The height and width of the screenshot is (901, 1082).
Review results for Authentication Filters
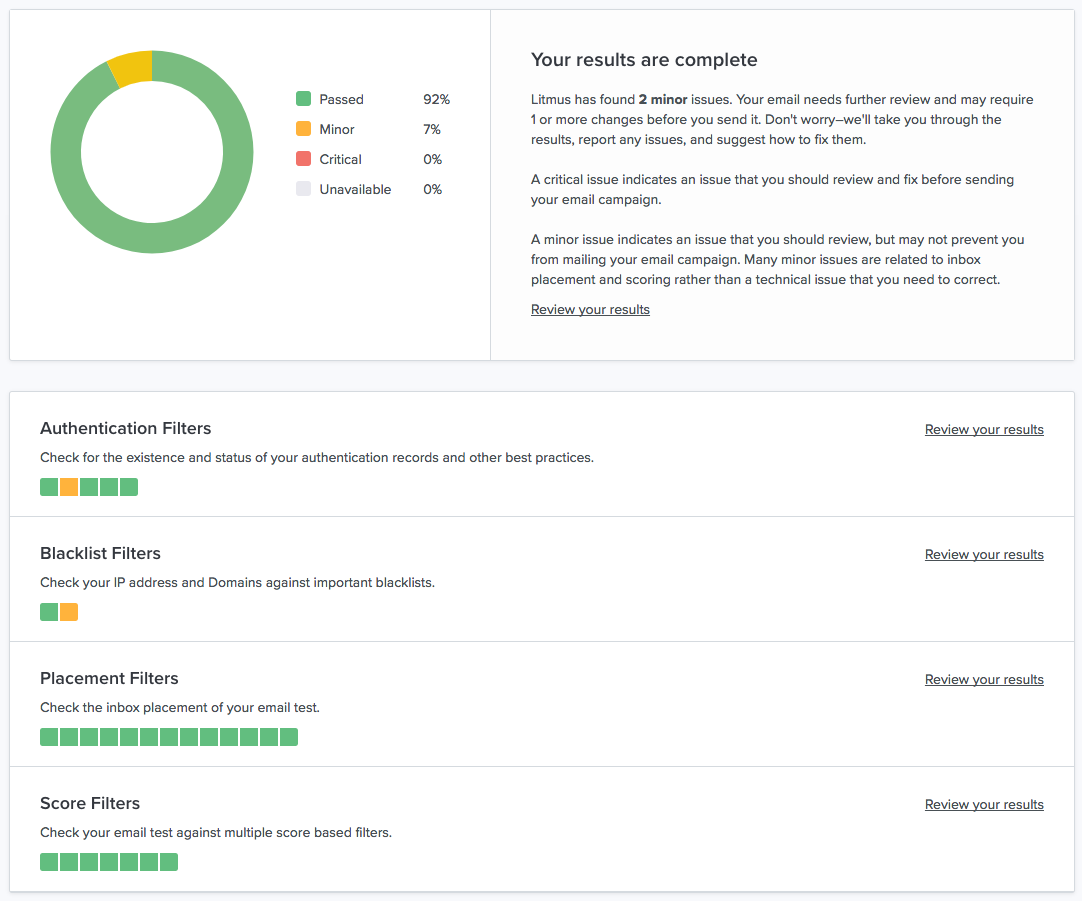984,430
